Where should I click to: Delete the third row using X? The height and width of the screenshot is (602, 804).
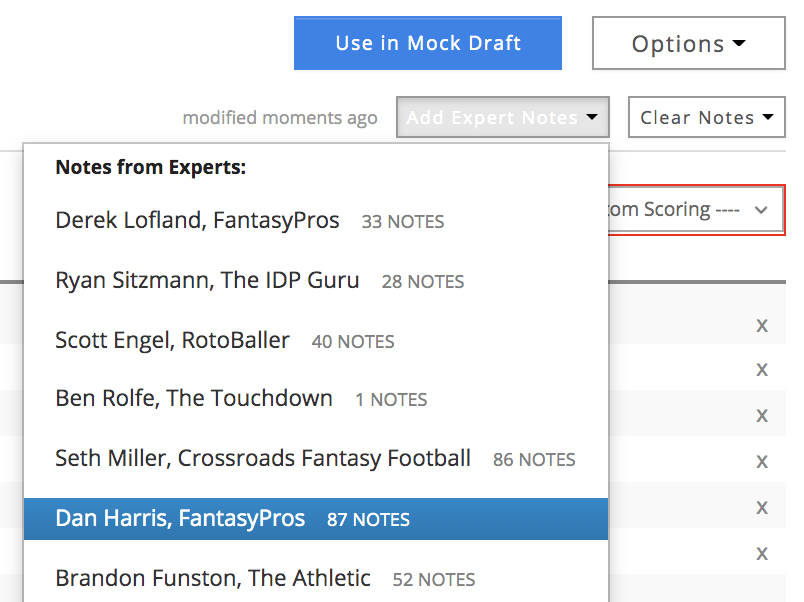[x=762, y=415]
